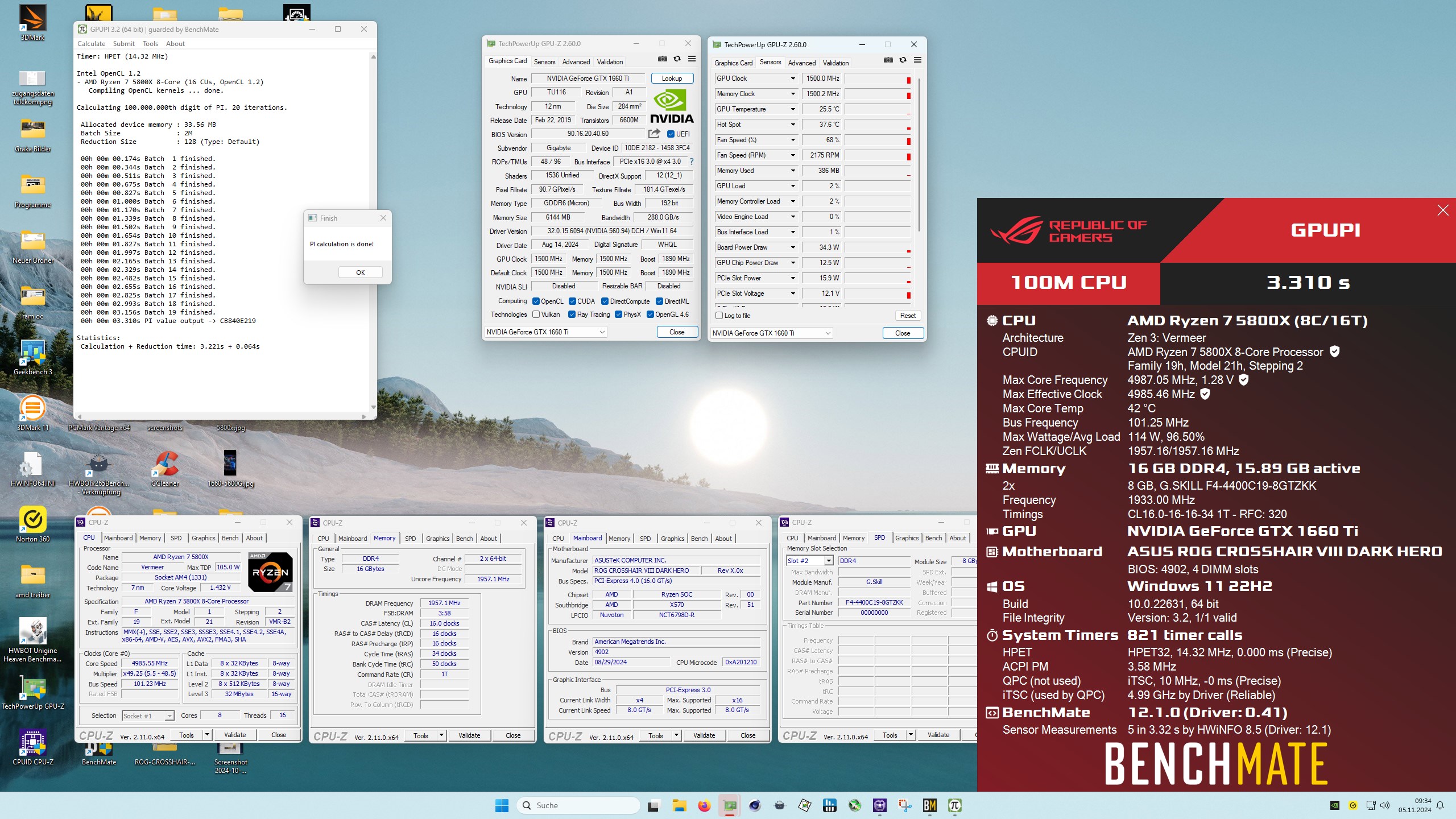Open the Socket #1 selection dropdown in CPU-Z
The width and height of the screenshot is (1456, 819).
tap(148, 716)
